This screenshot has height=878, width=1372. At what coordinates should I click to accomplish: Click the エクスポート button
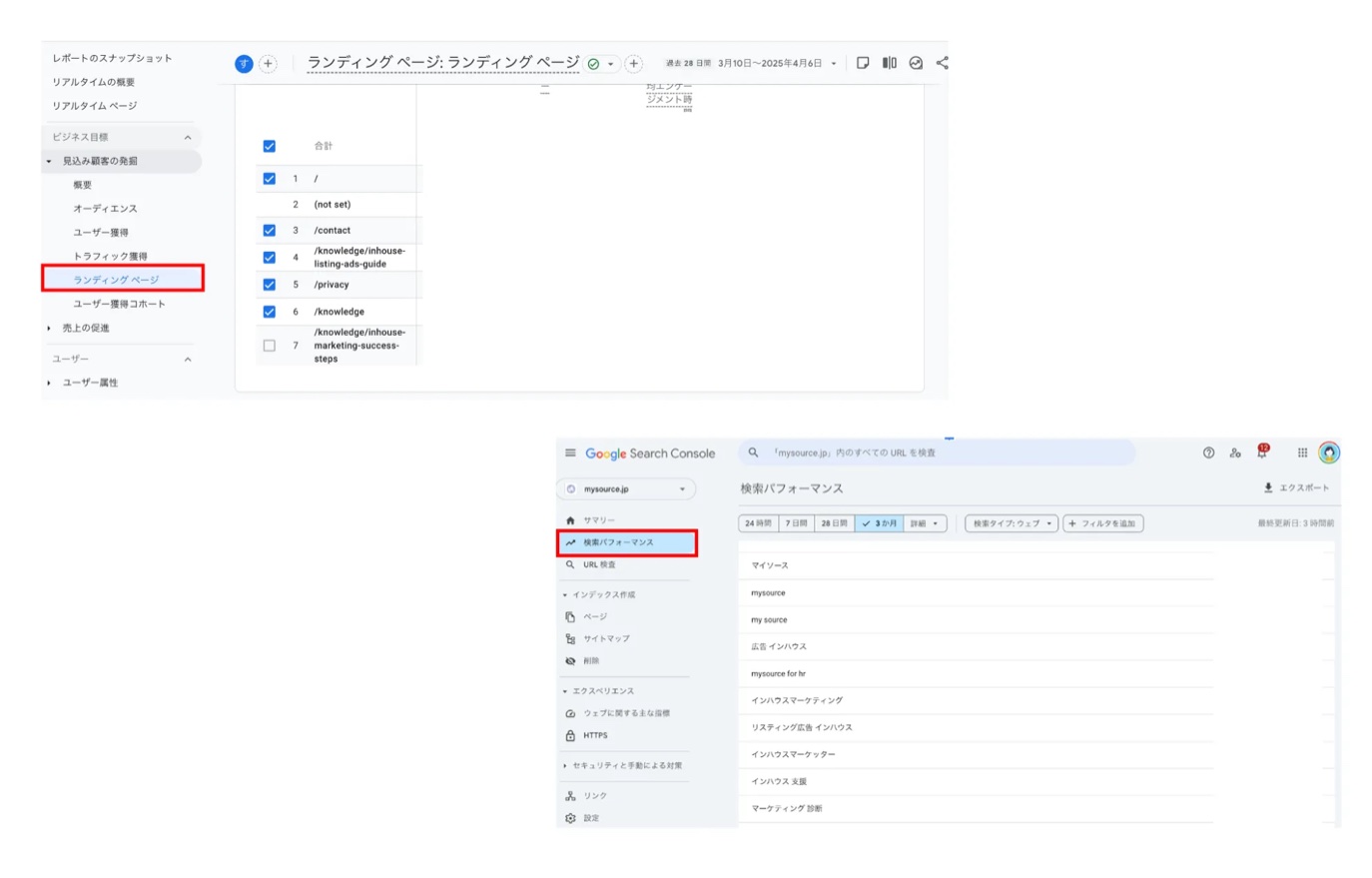[1296, 487]
